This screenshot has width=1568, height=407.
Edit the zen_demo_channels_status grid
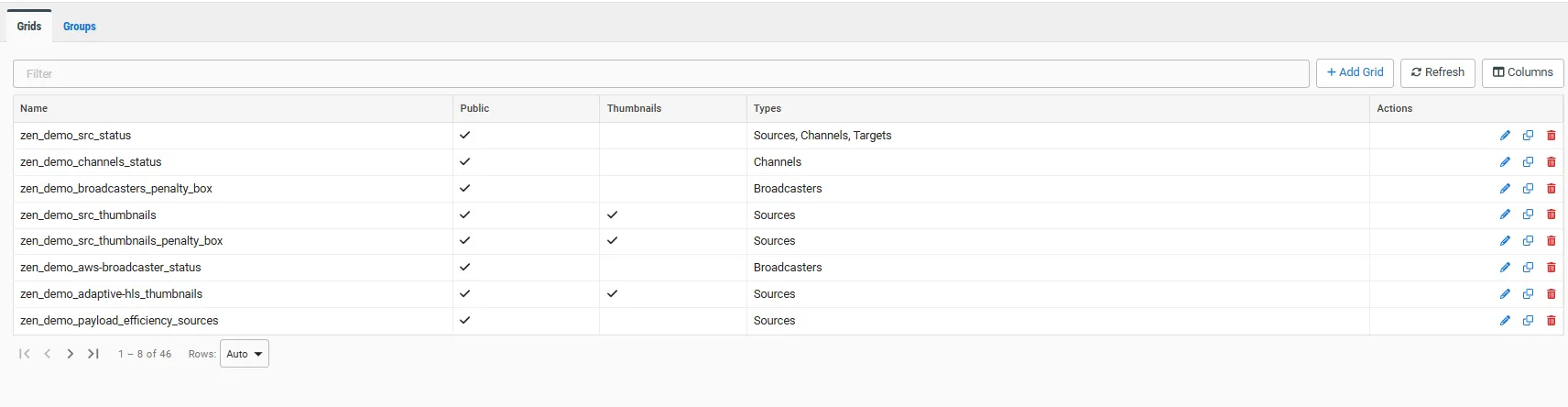tap(1505, 162)
